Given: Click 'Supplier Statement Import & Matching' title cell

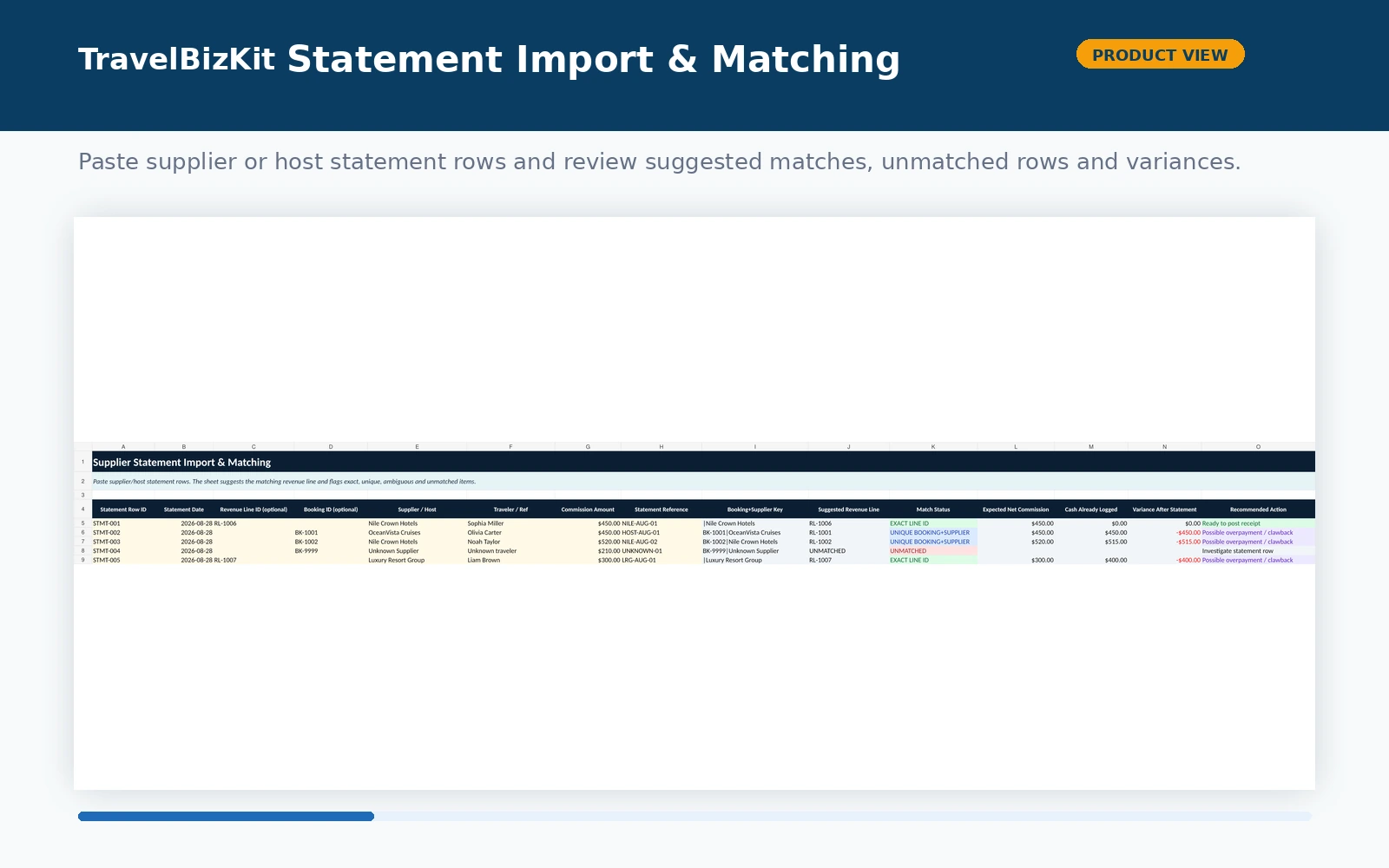Looking at the screenshot, I should pyautogui.click(x=703, y=462).
